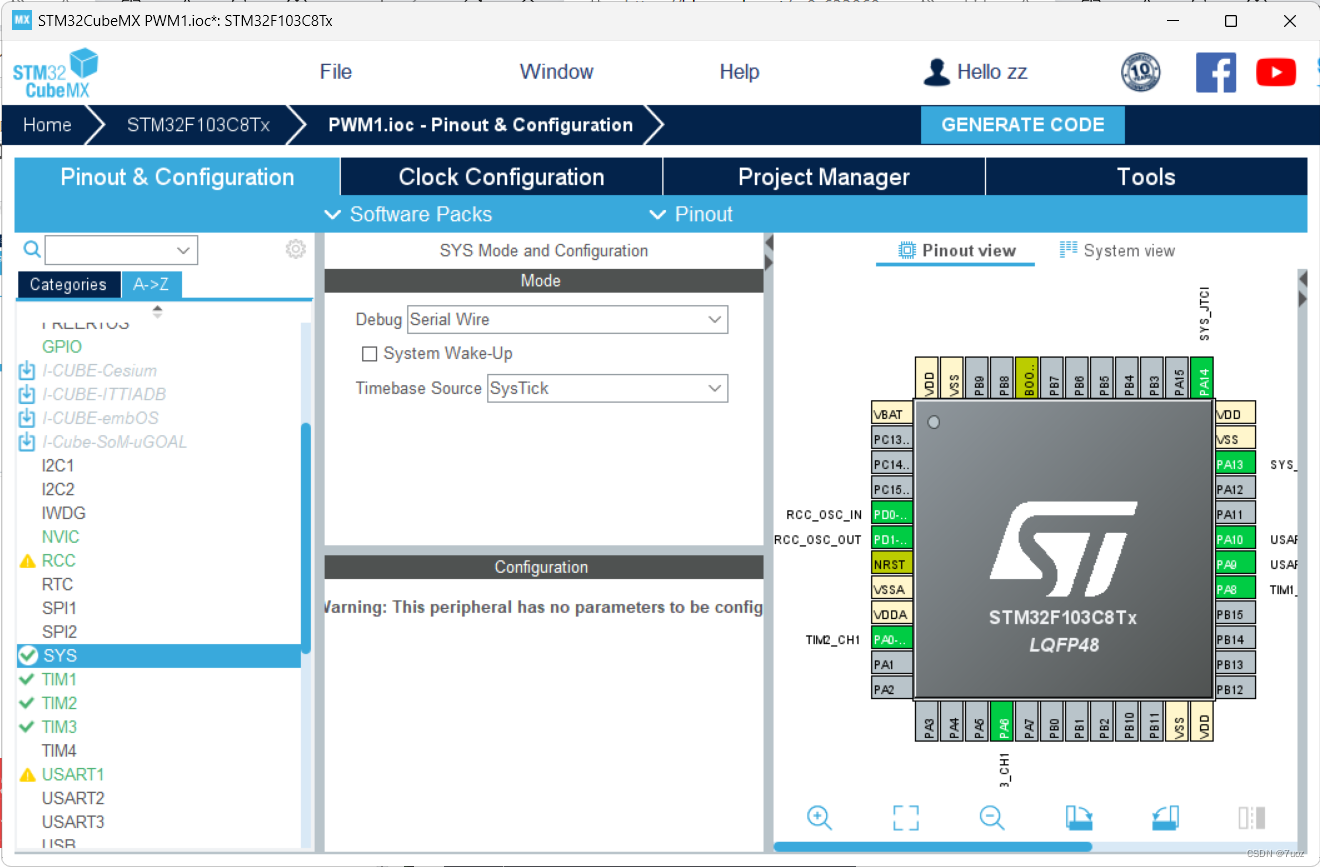The image size is (1320, 867).
Task: Zoom out of the pinout view
Action: [x=992, y=817]
